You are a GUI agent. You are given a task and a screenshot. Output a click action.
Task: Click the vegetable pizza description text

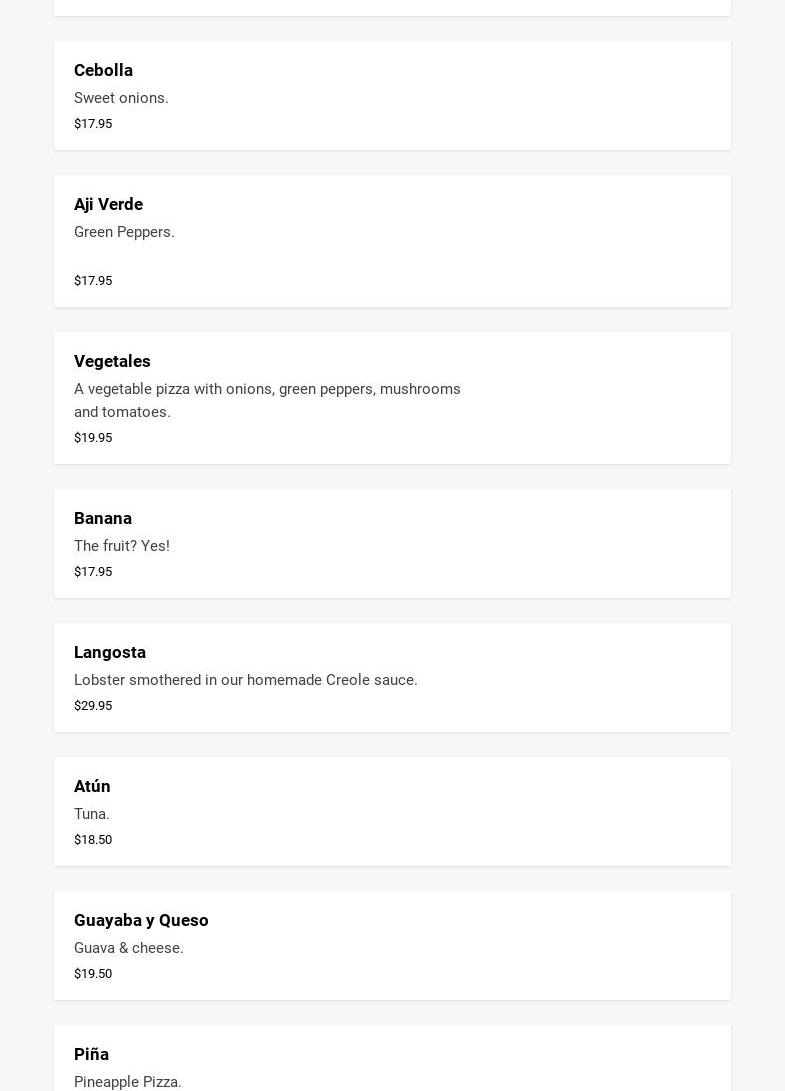point(267,400)
